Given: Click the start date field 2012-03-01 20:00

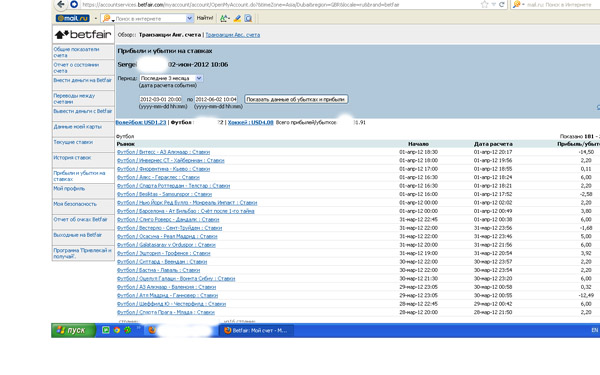Looking at the screenshot, I should click(x=161, y=99).
